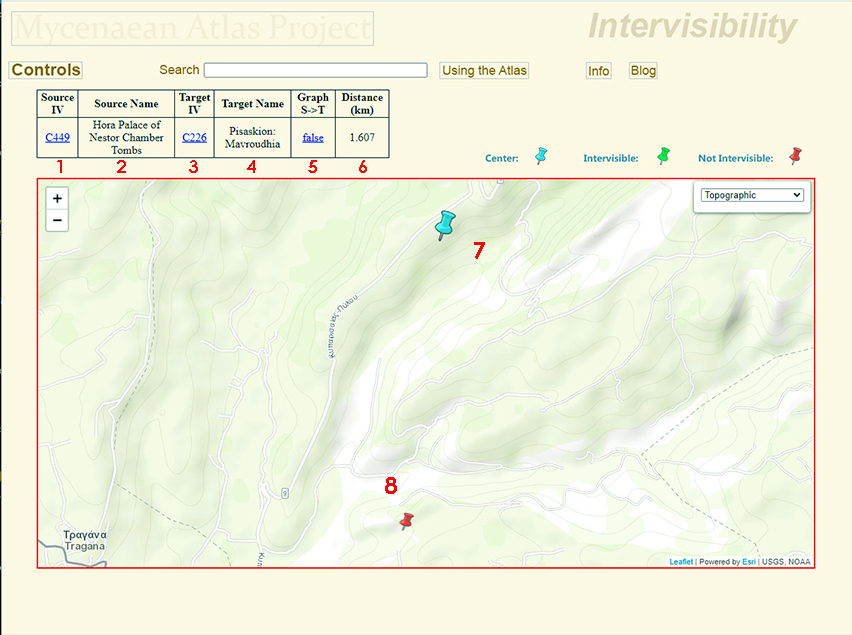The image size is (852, 635).
Task: Open the Topographic basemap dropdown
Action: coord(753,196)
